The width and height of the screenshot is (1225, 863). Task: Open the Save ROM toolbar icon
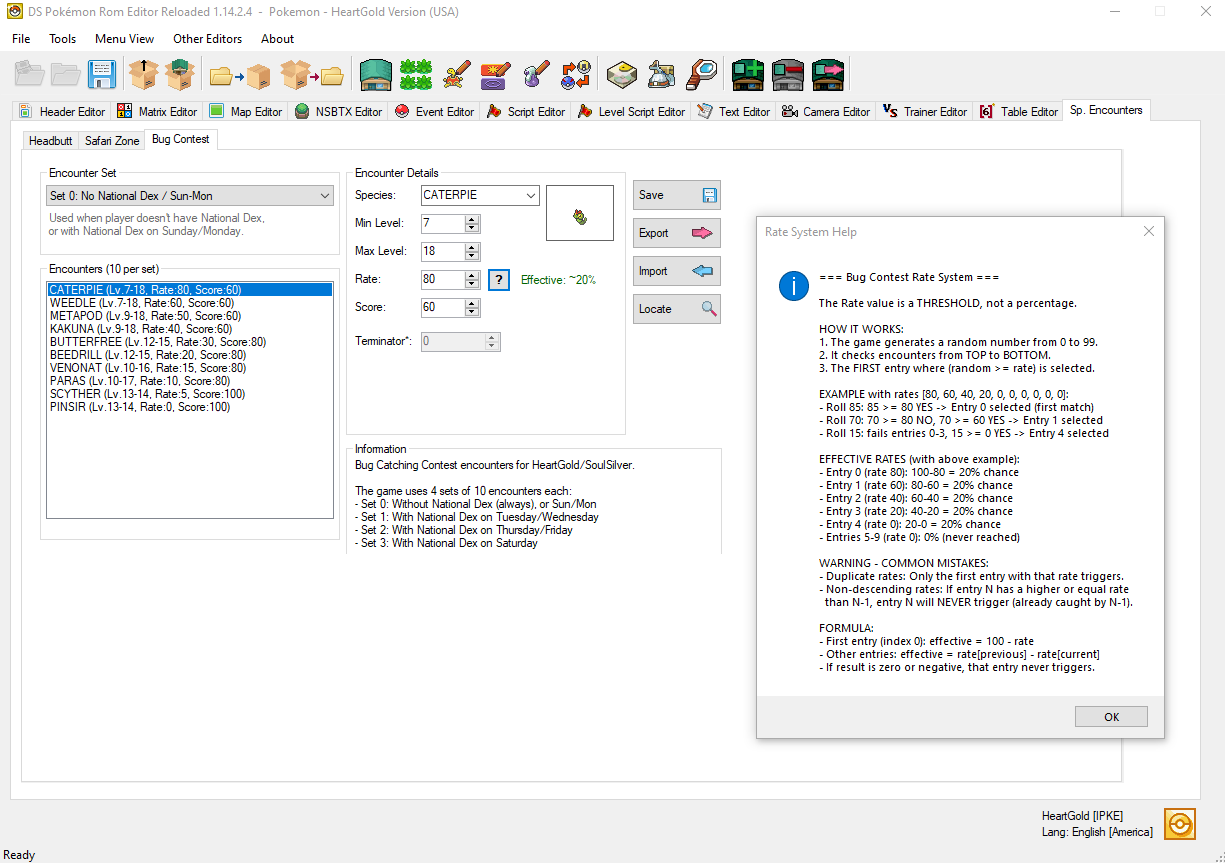(x=100, y=74)
